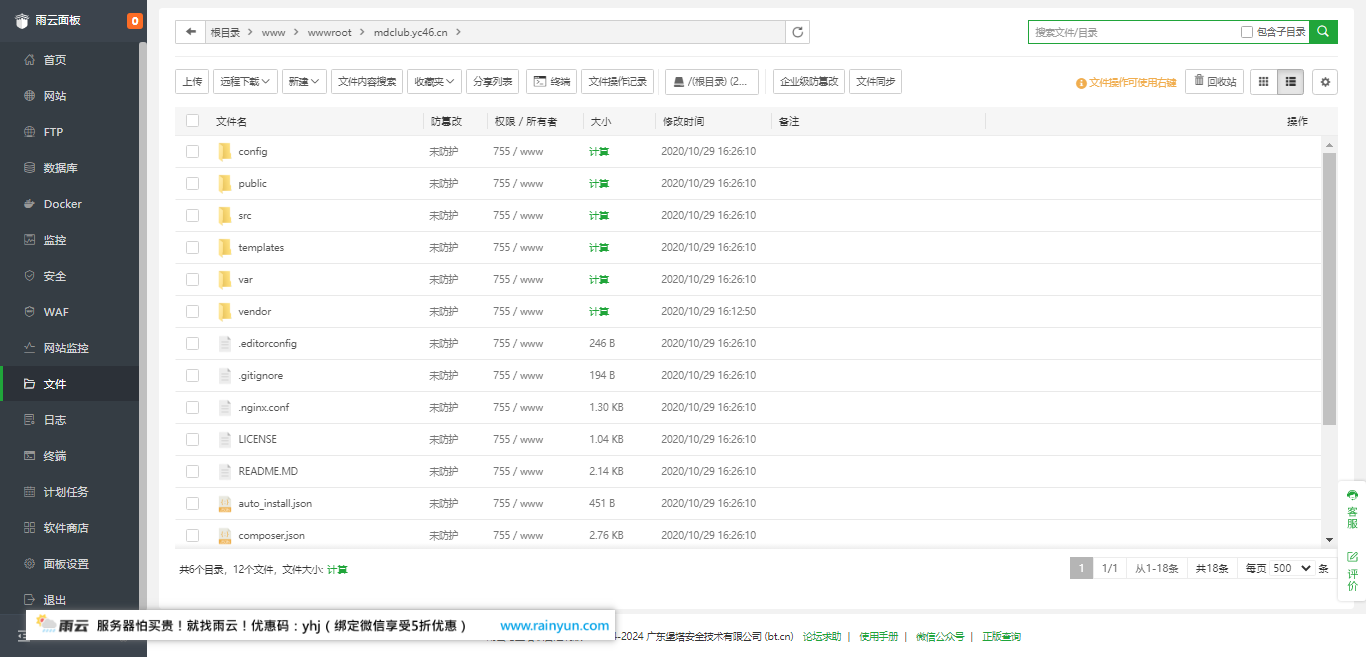Screen dimensions: 1366x657
Task: Check the box for README.MD file
Action: (192, 472)
